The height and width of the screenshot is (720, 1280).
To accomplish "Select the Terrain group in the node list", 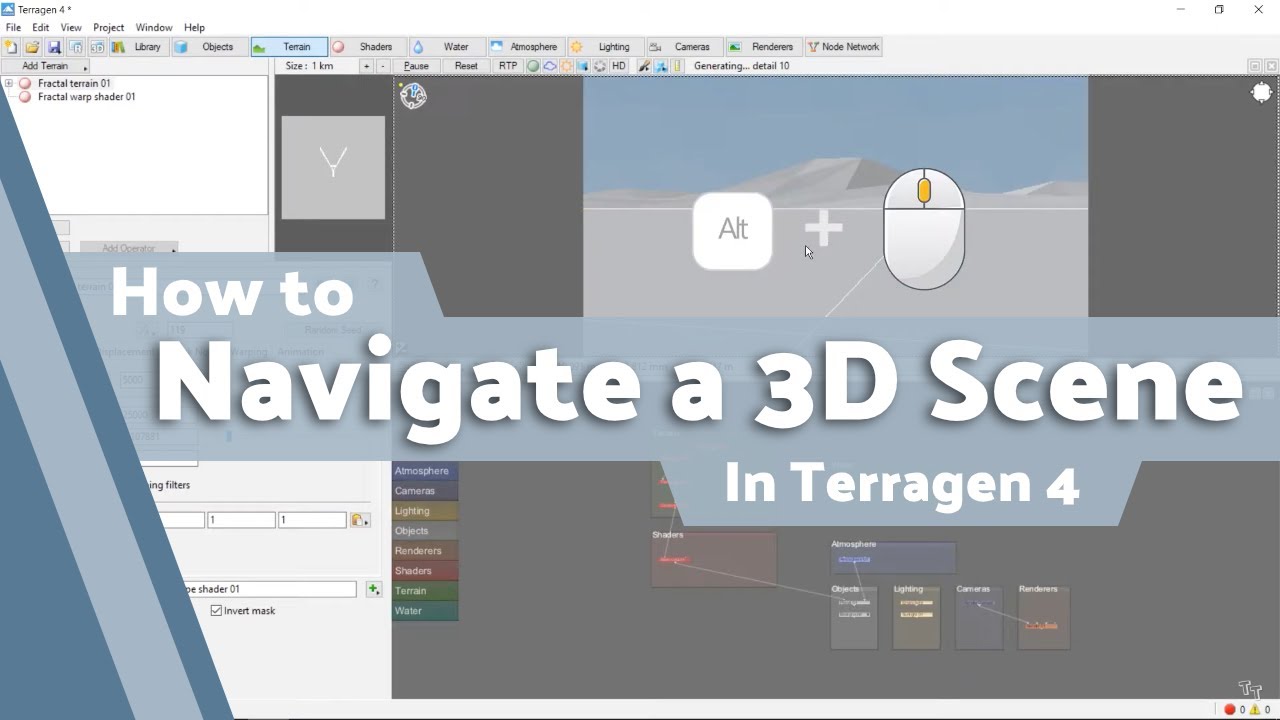I will (425, 591).
